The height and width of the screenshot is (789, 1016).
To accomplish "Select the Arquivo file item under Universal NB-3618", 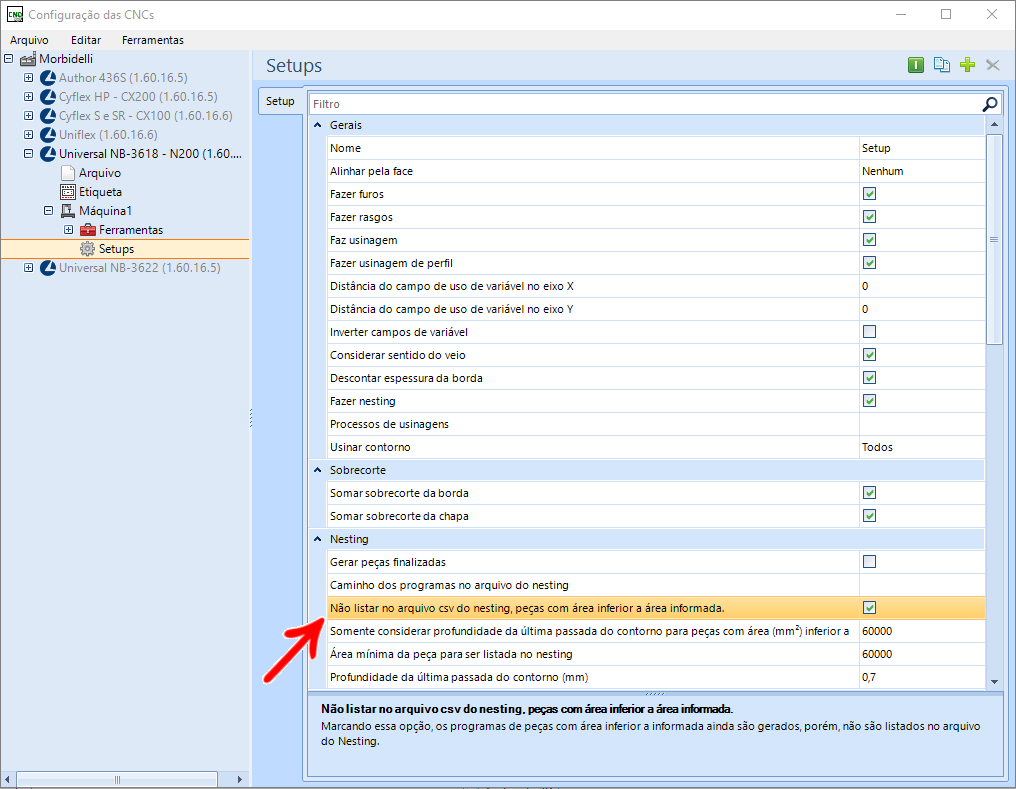I will [99, 173].
